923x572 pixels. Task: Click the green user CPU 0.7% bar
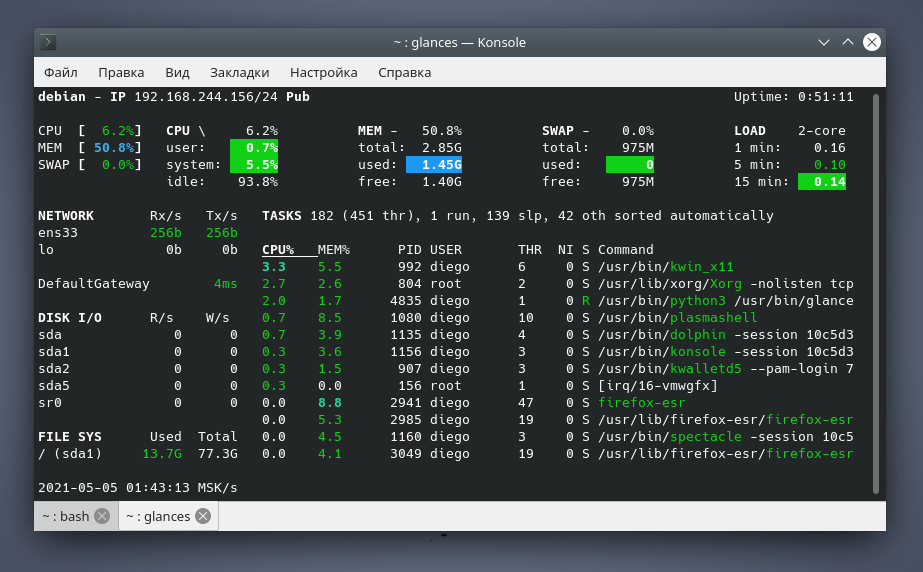click(254, 148)
